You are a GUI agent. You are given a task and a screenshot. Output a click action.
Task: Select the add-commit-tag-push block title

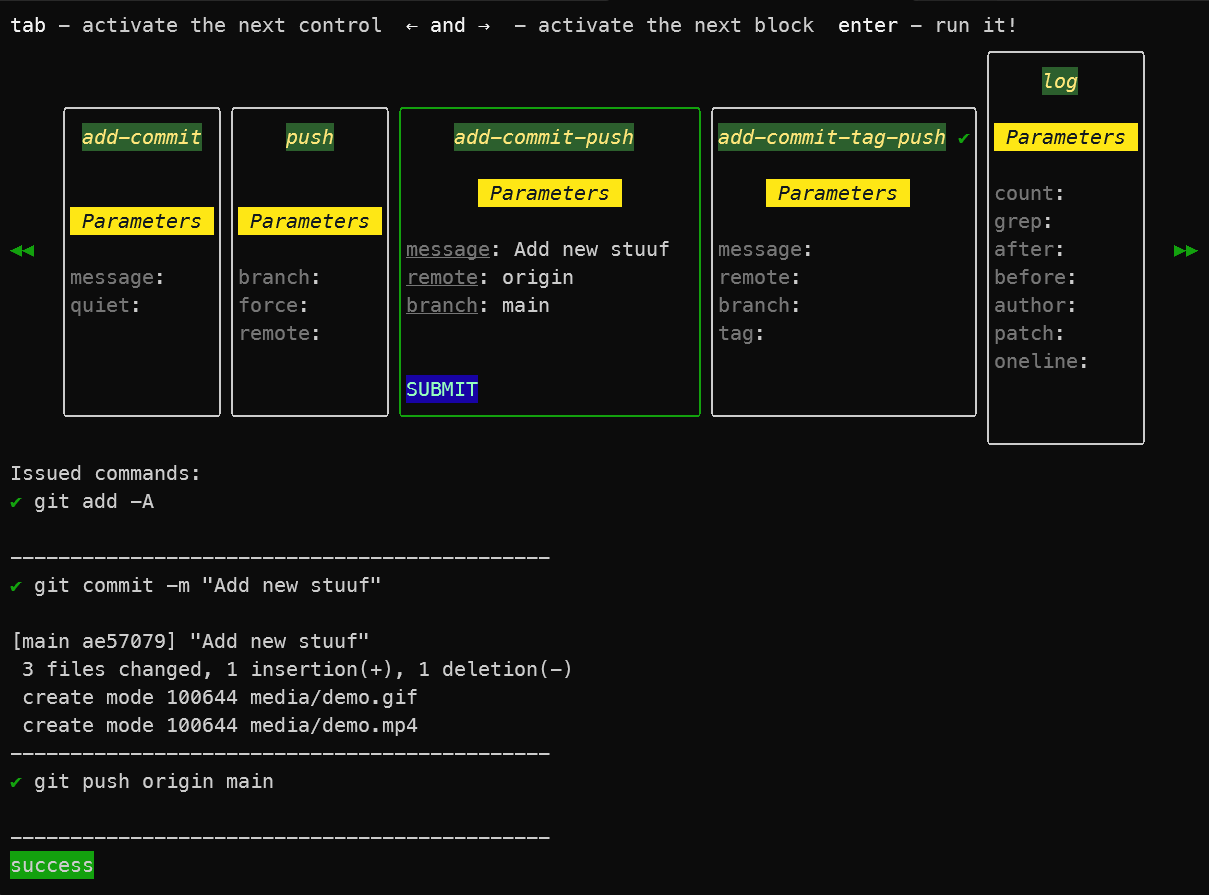click(x=832, y=137)
